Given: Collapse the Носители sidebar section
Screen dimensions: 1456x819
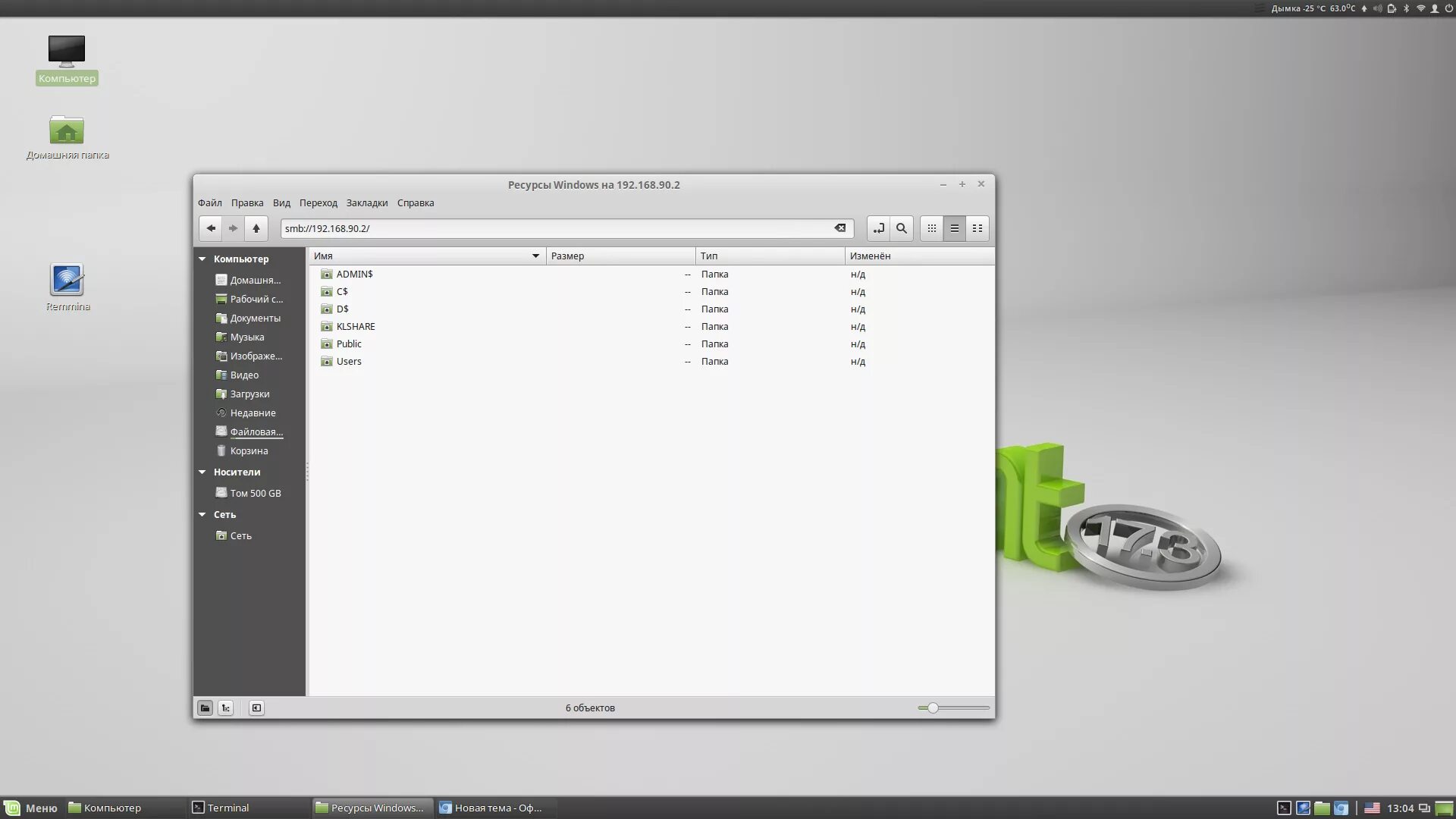Looking at the screenshot, I should point(202,472).
